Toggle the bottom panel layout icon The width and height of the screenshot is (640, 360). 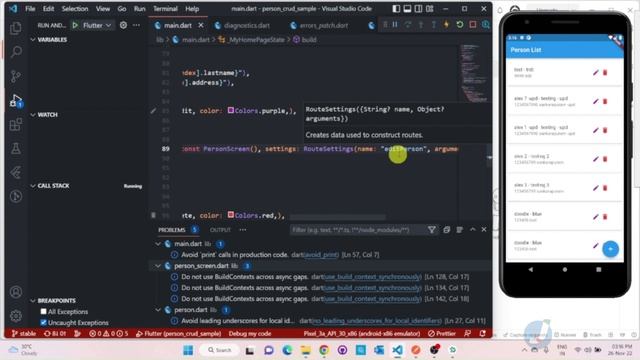click(x=407, y=9)
